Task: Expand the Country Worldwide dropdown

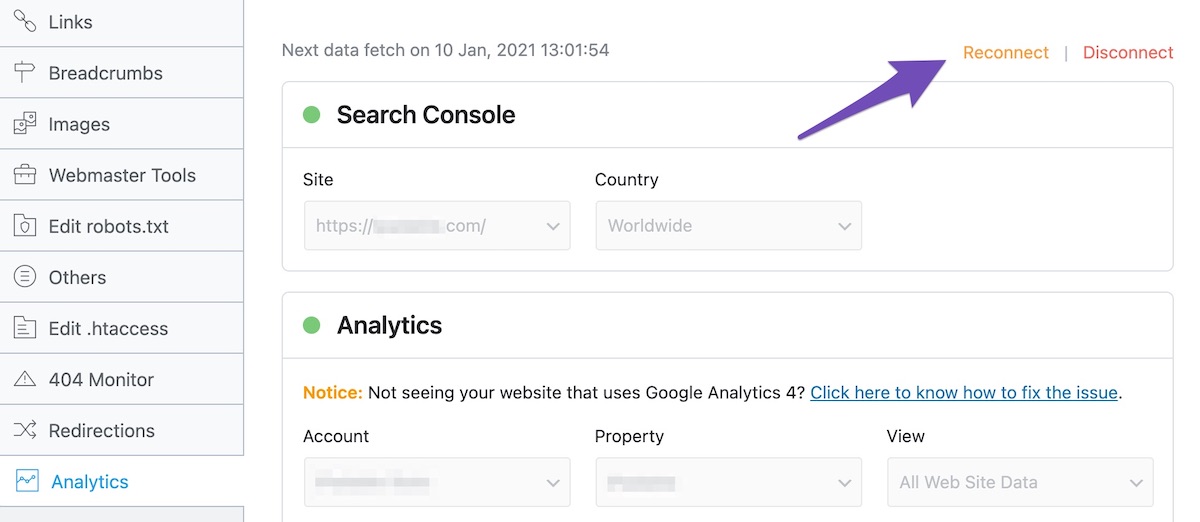Action: [x=728, y=226]
